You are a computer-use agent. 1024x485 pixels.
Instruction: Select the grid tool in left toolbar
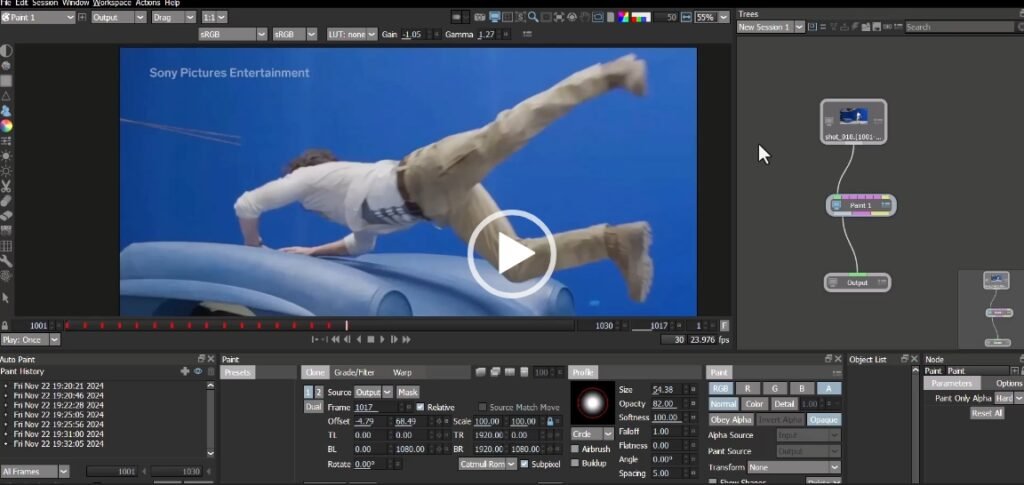coord(6,246)
